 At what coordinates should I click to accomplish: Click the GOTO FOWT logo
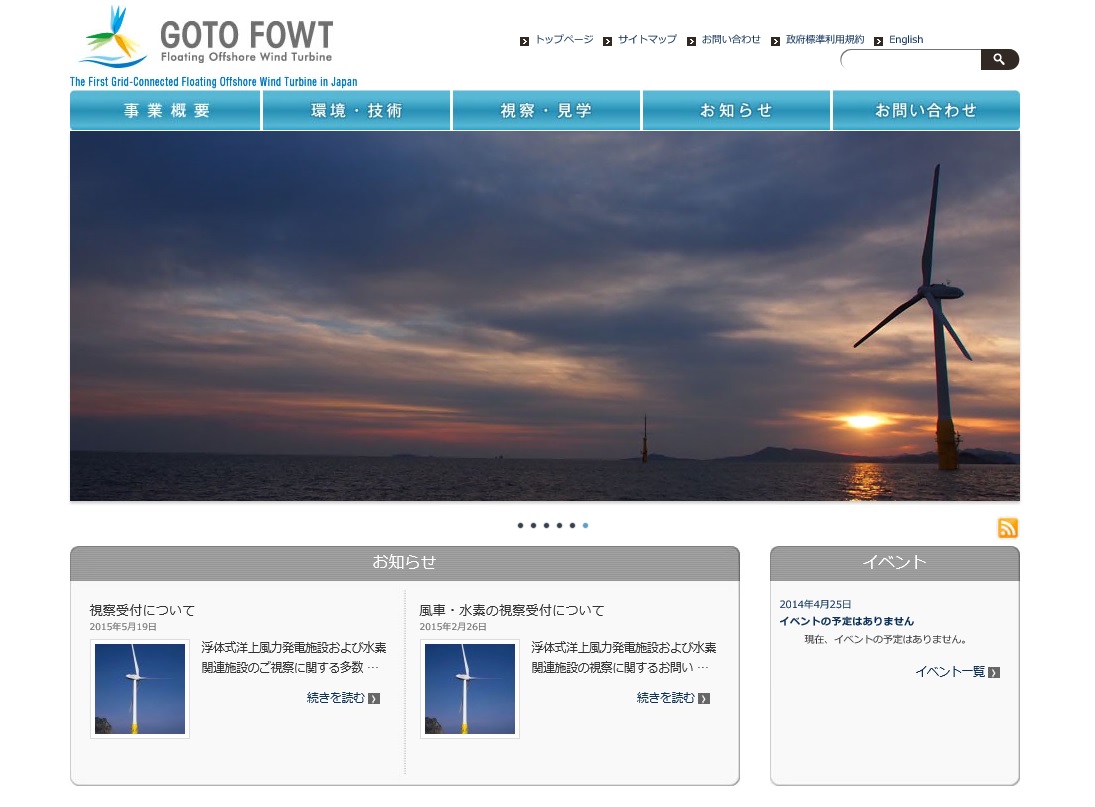click(x=207, y=38)
